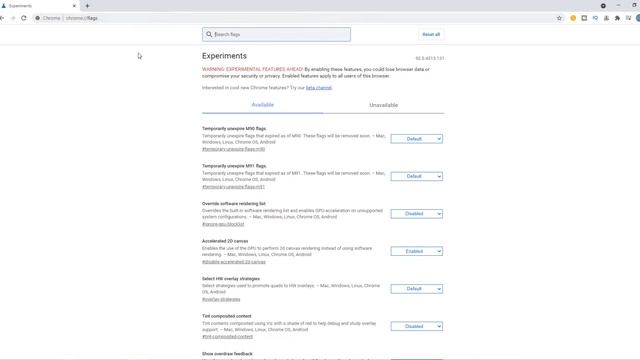Click the Experiments page heading

coord(224,56)
